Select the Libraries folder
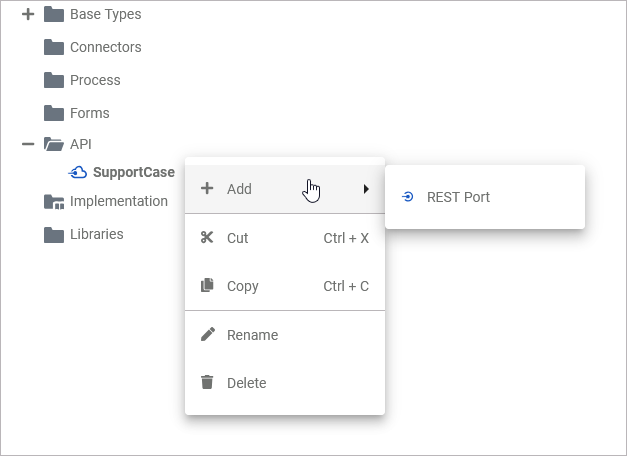This screenshot has height=456, width=627. (x=96, y=234)
